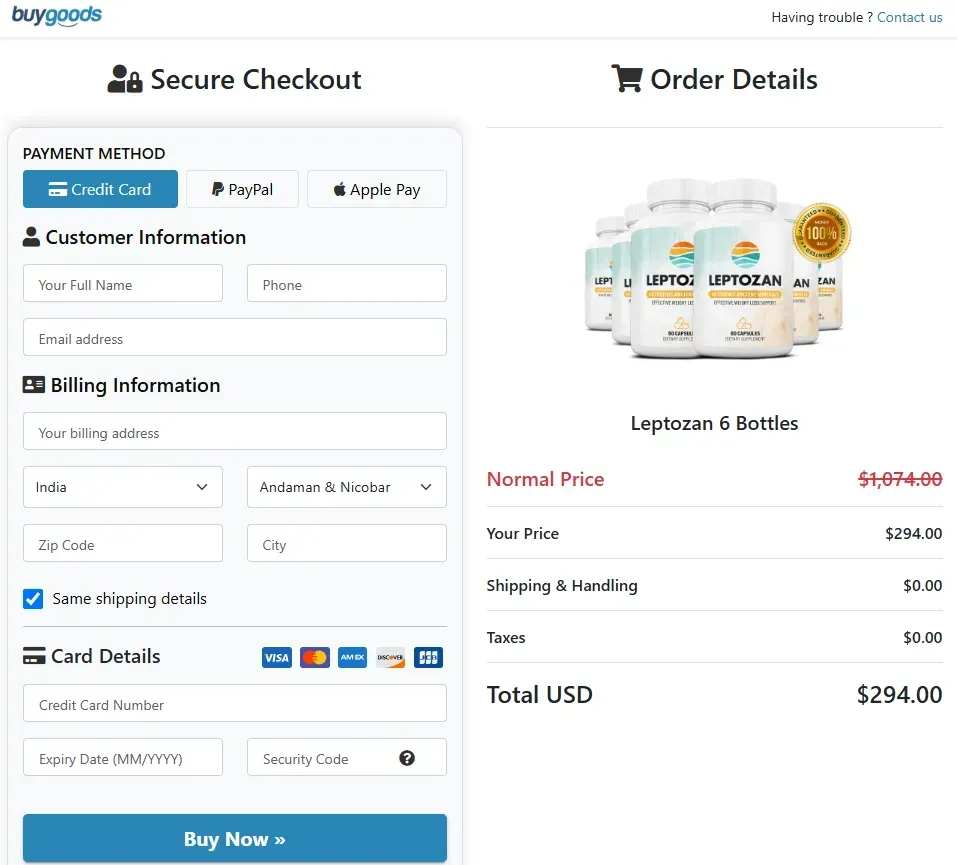Choose the PayPal payment method
The height and width of the screenshot is (865, 957).
[242, 189]
